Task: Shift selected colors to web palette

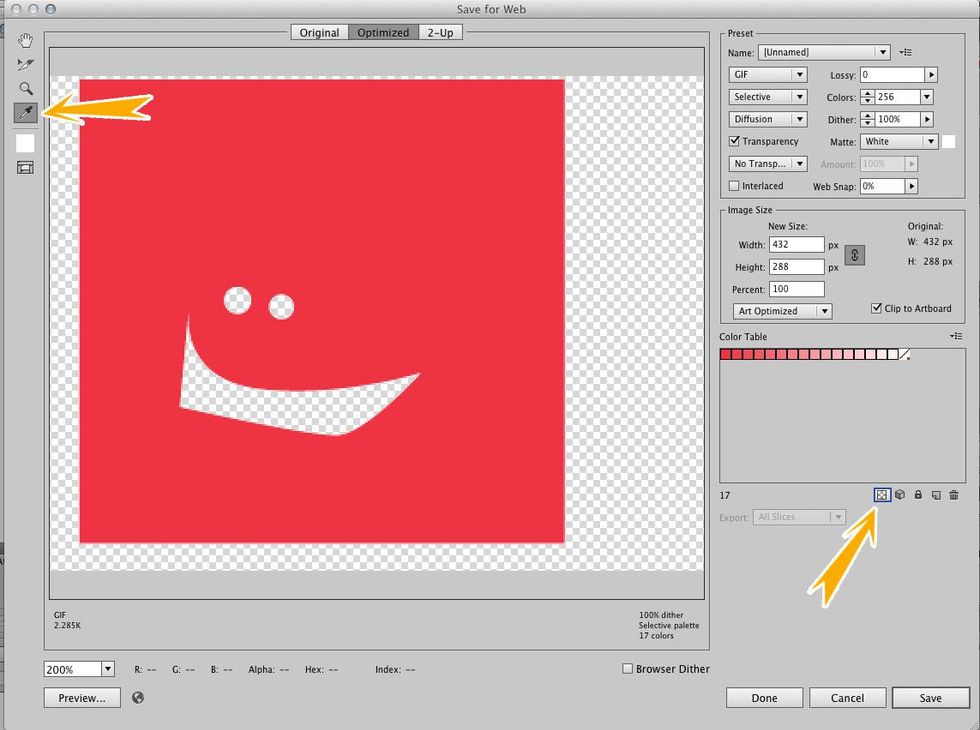Action: (x=899, y=495)
